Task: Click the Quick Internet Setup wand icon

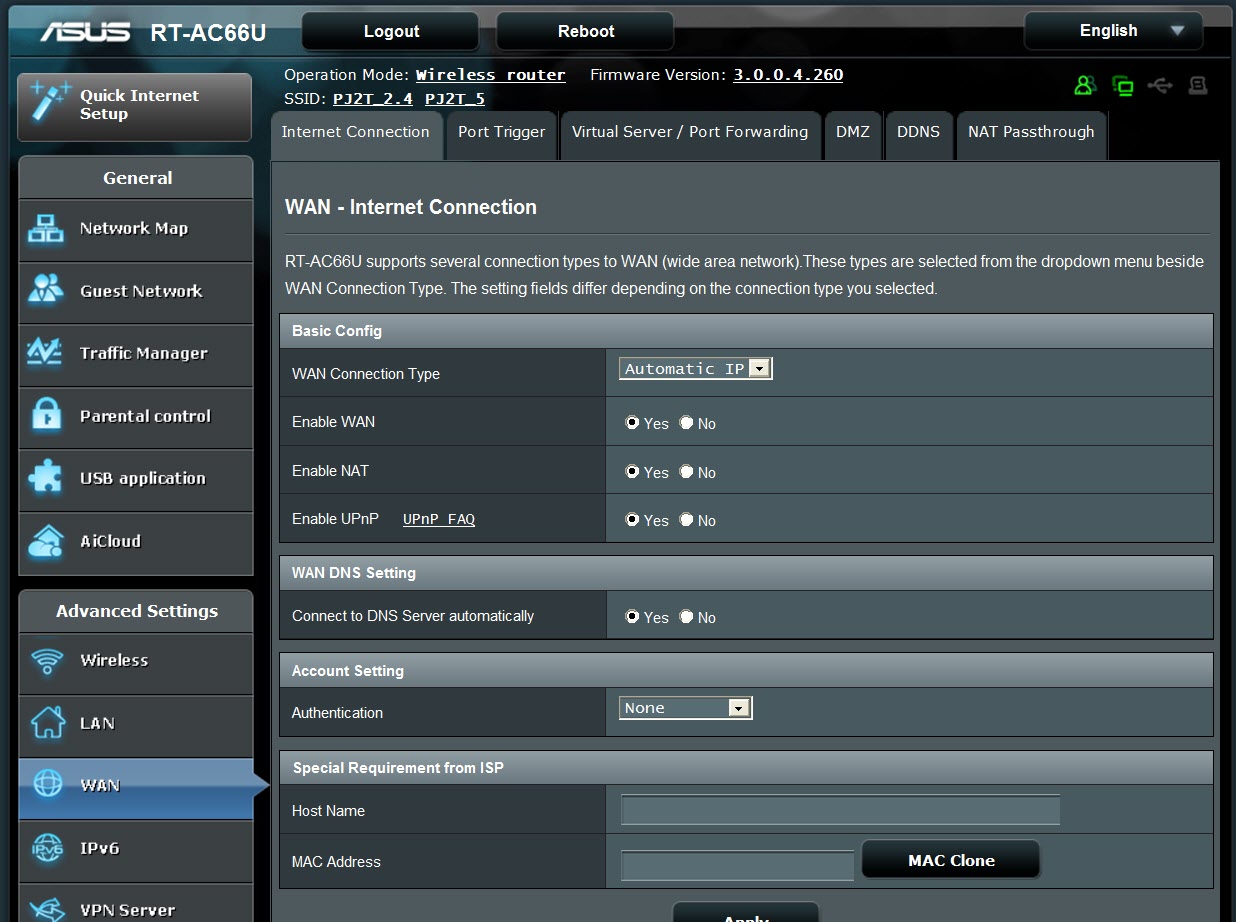Action: click(x=50, y=103)
